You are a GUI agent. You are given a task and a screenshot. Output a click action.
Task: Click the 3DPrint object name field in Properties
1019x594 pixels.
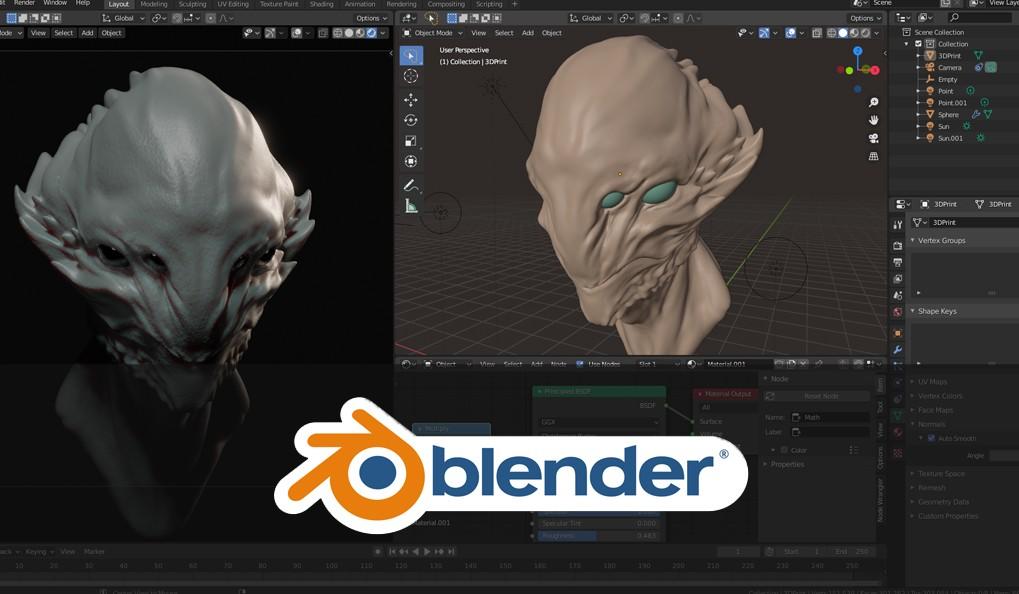(x=974, y=222)
